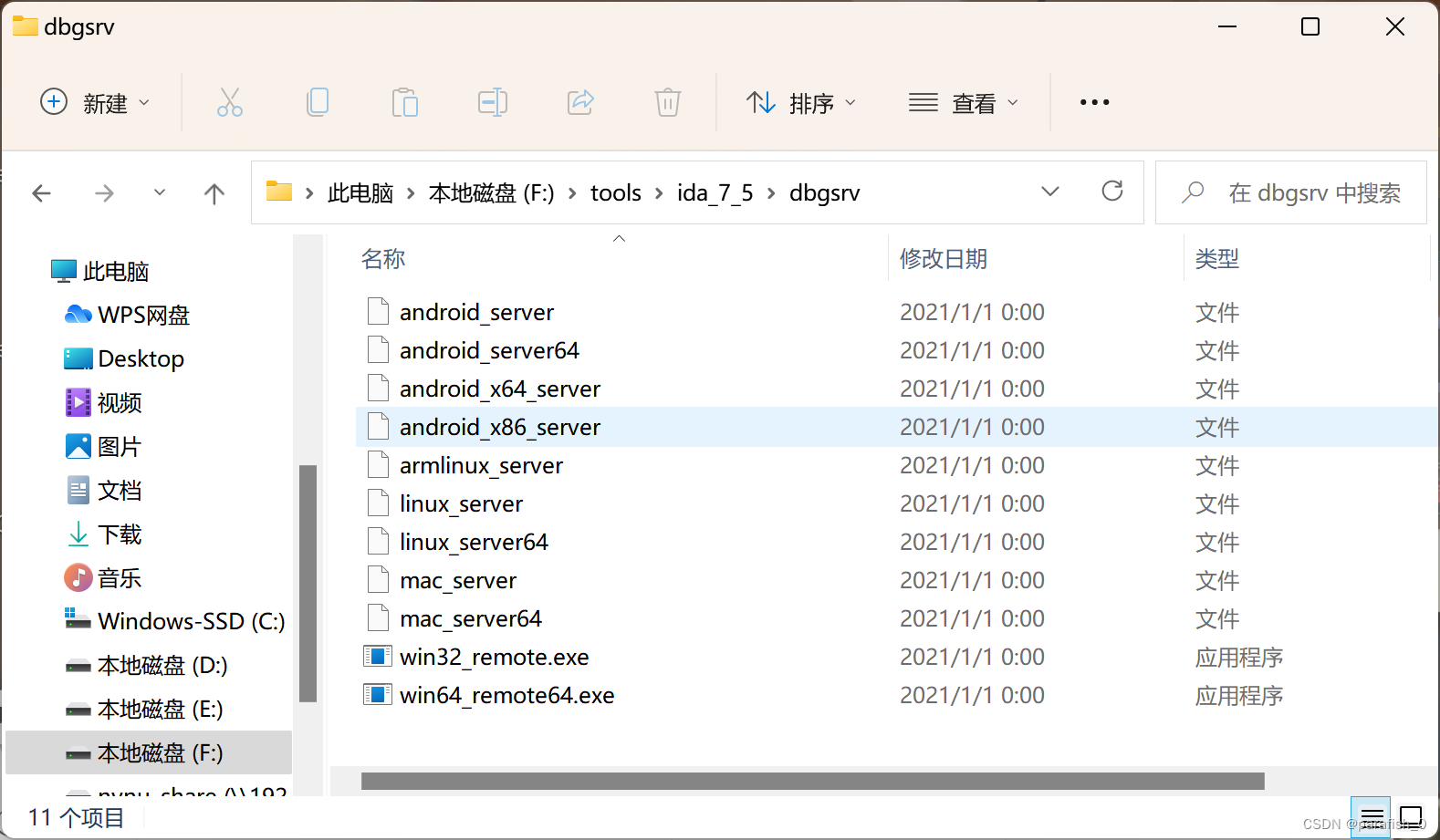The height and width of the screenshot is (840, 1440).
Task: Refresh the dbgsrv folder view
Action: tap(1112, 192)
